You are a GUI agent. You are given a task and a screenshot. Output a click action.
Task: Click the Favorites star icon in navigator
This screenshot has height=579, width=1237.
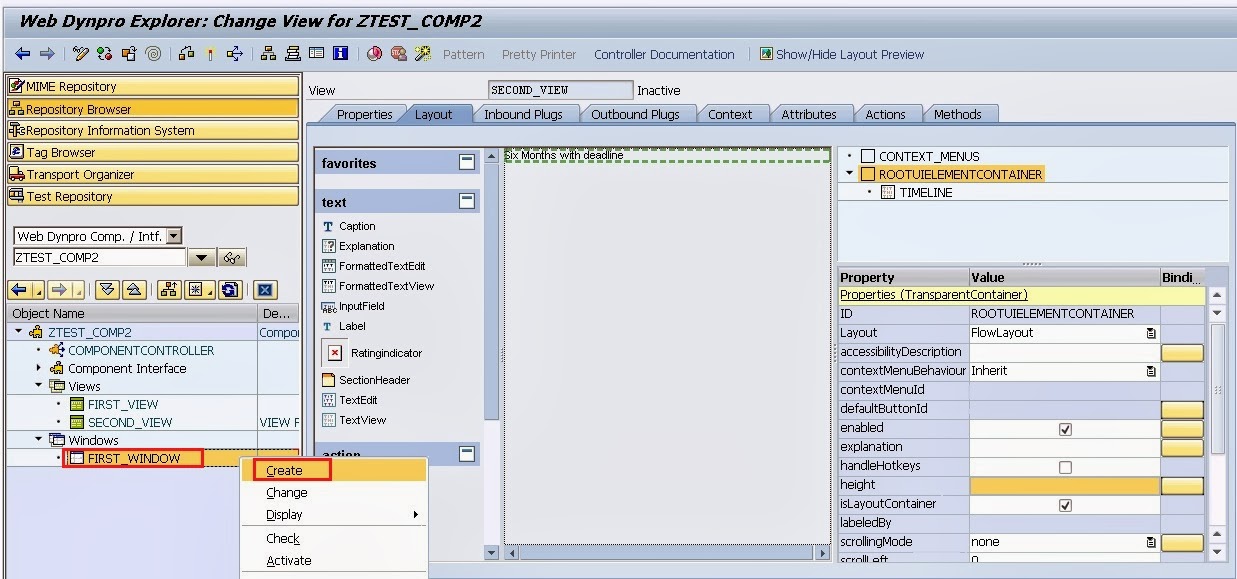[x=197, y=290]
